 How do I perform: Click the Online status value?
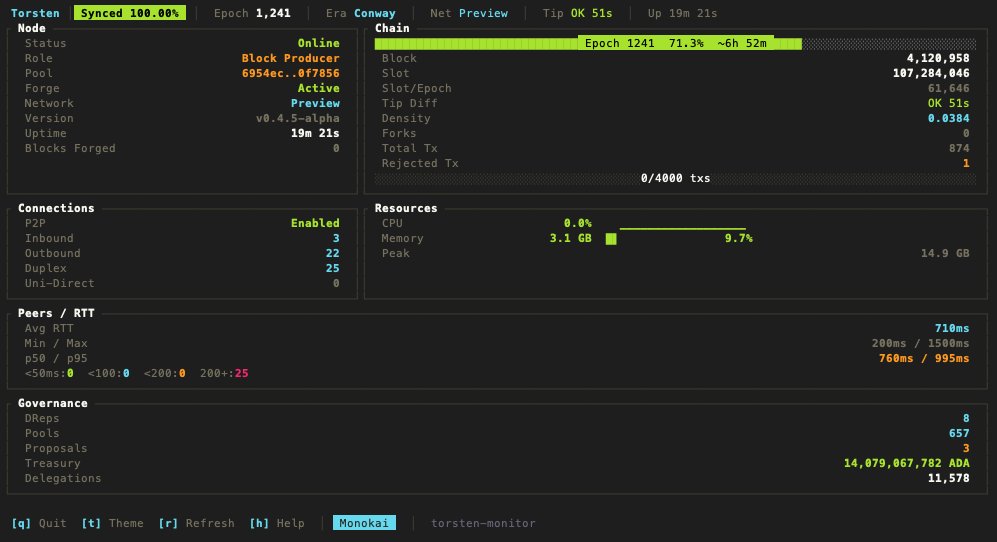coord(319,43)
